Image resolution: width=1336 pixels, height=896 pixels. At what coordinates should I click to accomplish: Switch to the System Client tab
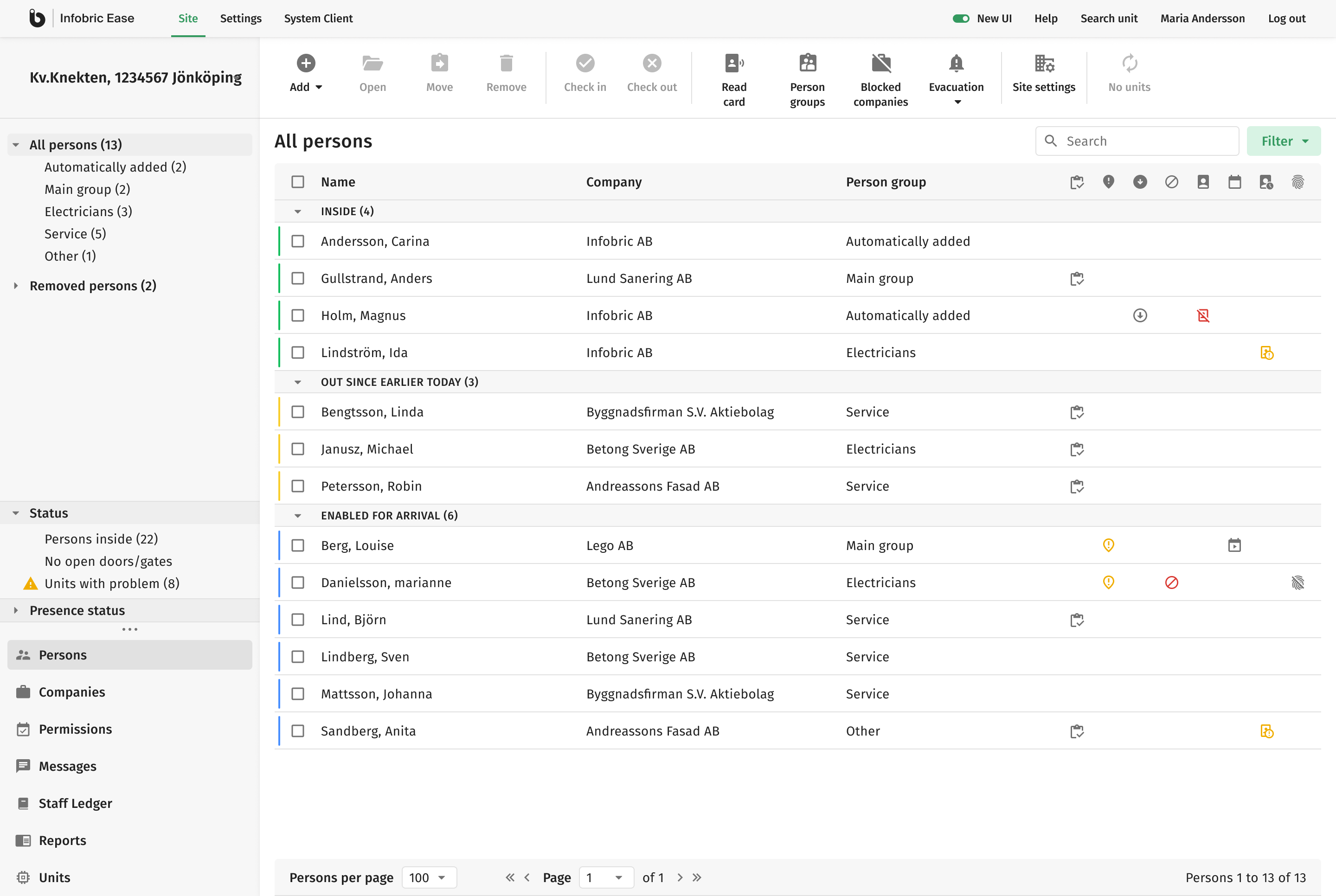tap(318, 18)
